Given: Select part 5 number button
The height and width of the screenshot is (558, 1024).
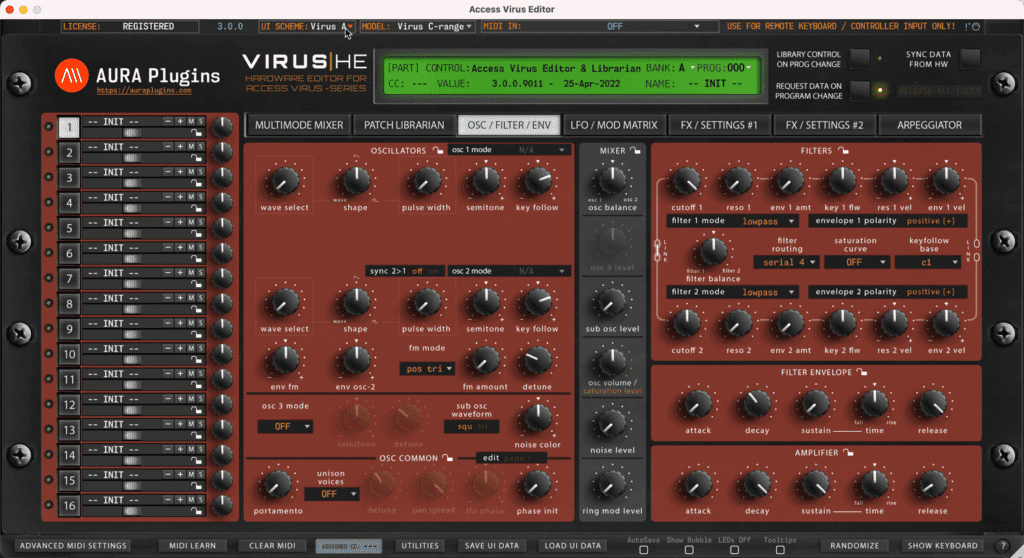Looking at the screenshot, I should click(x=69, y=228).
